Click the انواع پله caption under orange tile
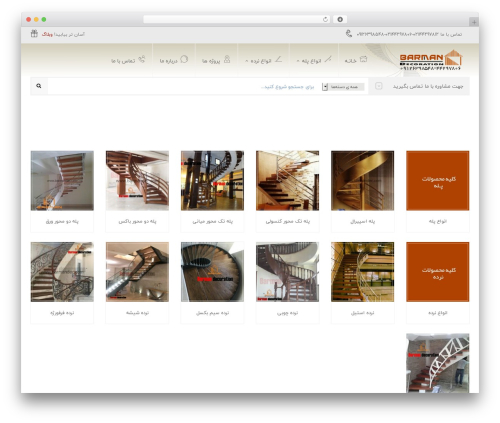Screen dimensions: 500x423 438,221
